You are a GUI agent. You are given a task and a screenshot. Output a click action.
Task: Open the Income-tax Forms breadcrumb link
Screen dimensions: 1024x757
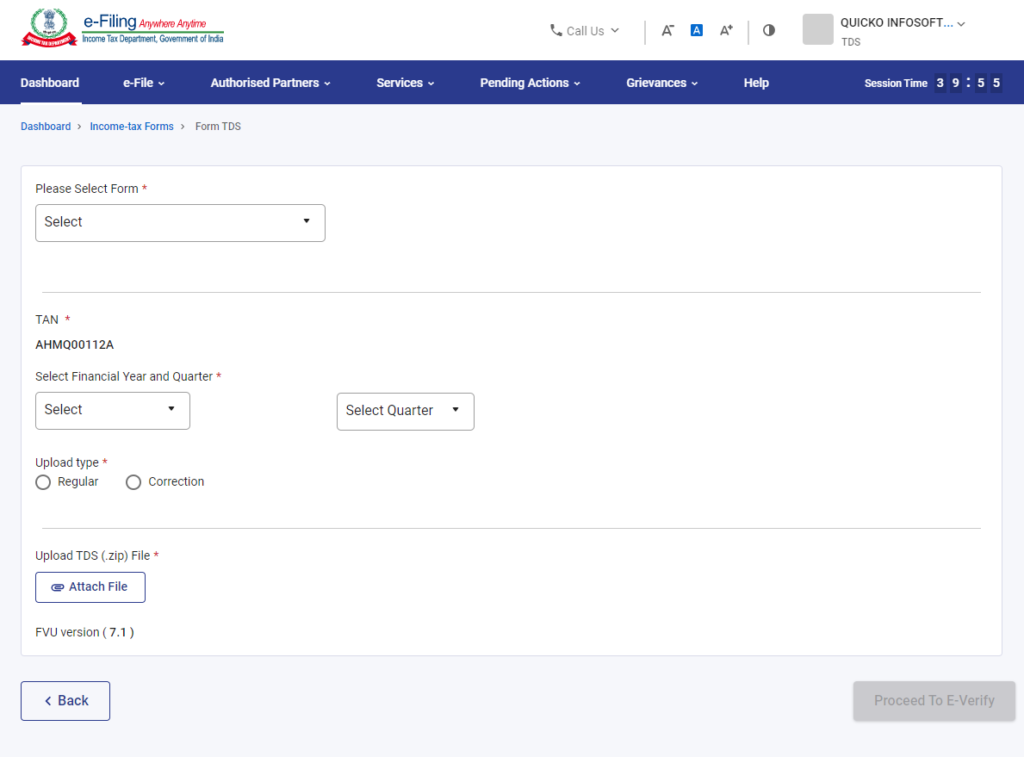click(131, 126)
